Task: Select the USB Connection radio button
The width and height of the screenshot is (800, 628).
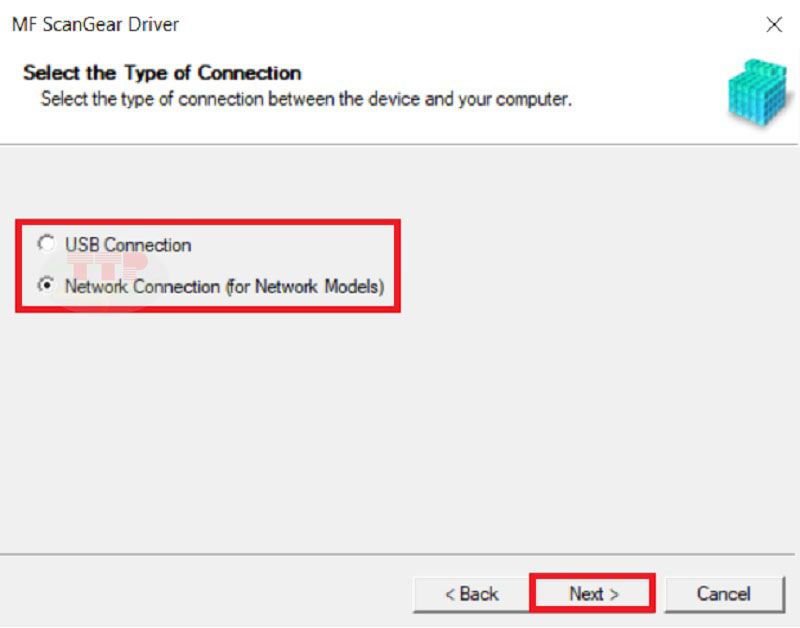Action: point(46,244)
